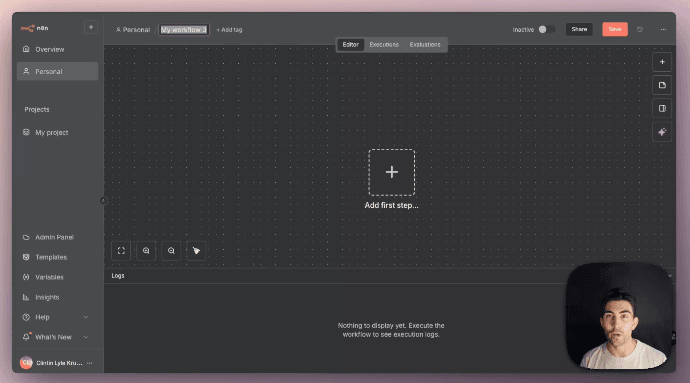The image size is (690, 383).
Task: Click the zoom in icon
Action: (x=146, y=251)
